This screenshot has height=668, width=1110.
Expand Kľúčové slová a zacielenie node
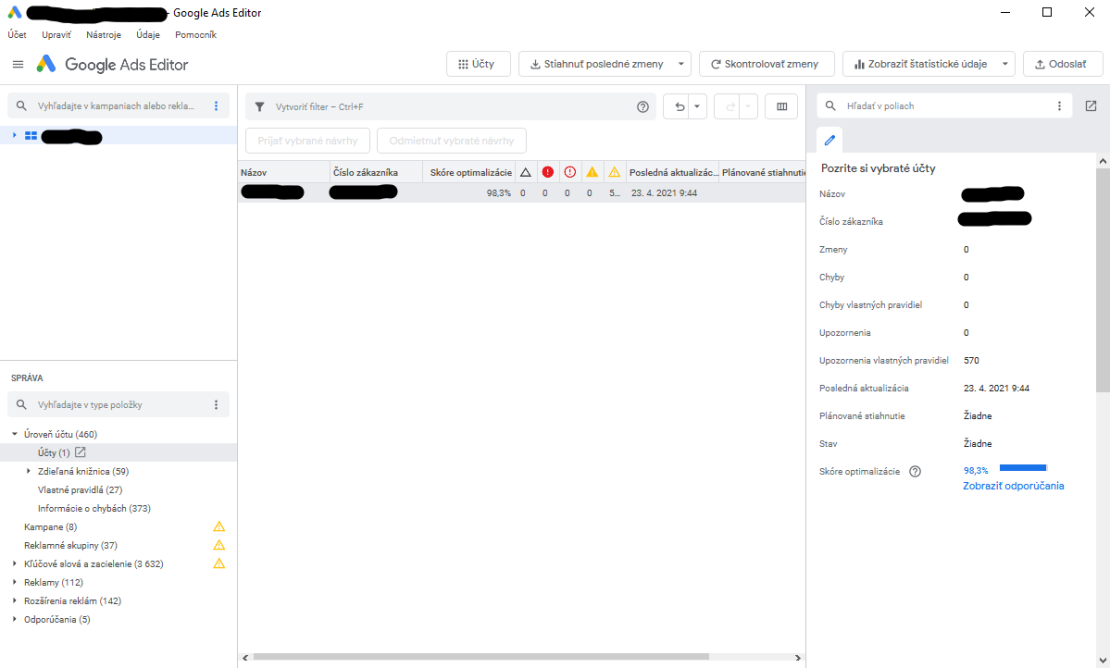[14, 563]
